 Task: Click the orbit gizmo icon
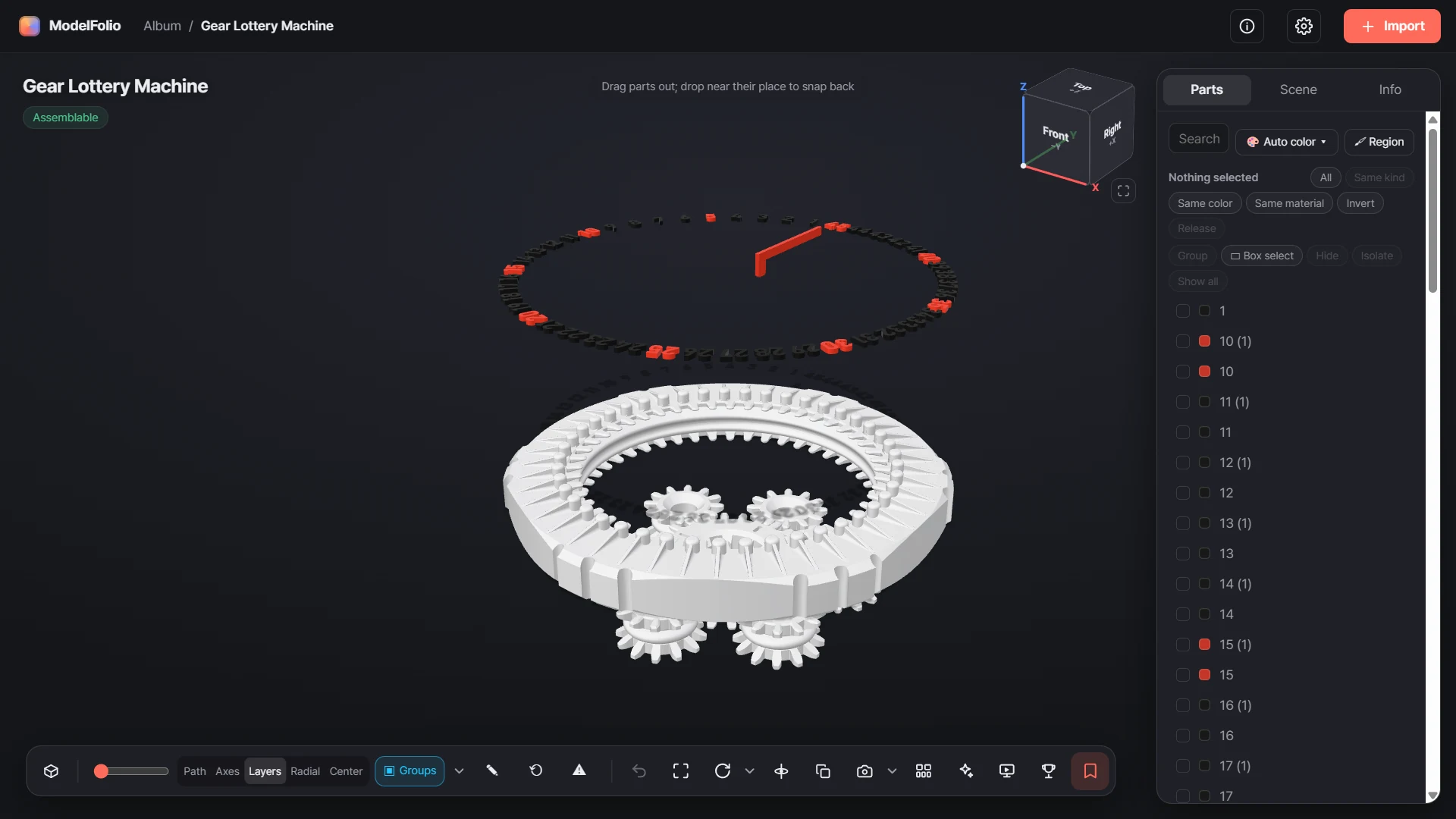click(781, 771)
